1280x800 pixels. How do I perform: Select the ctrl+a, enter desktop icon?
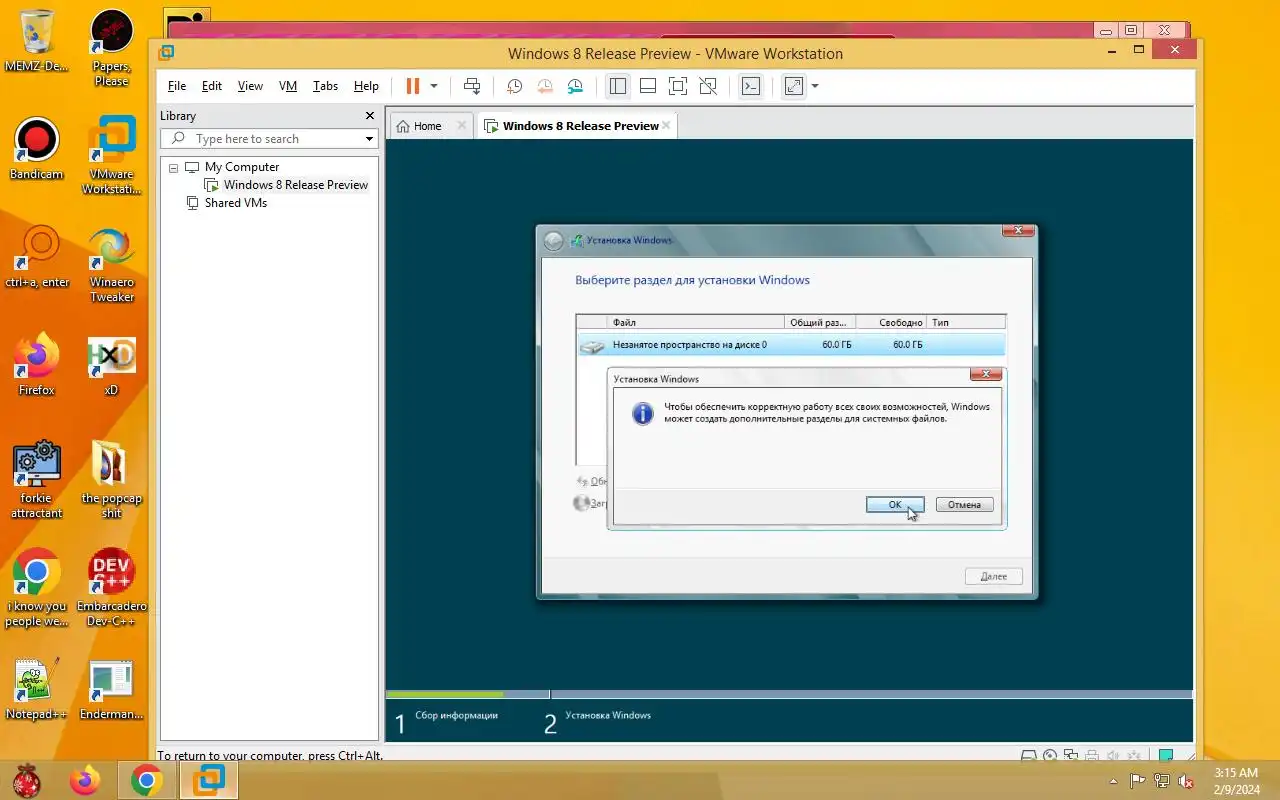click(37, 258)
